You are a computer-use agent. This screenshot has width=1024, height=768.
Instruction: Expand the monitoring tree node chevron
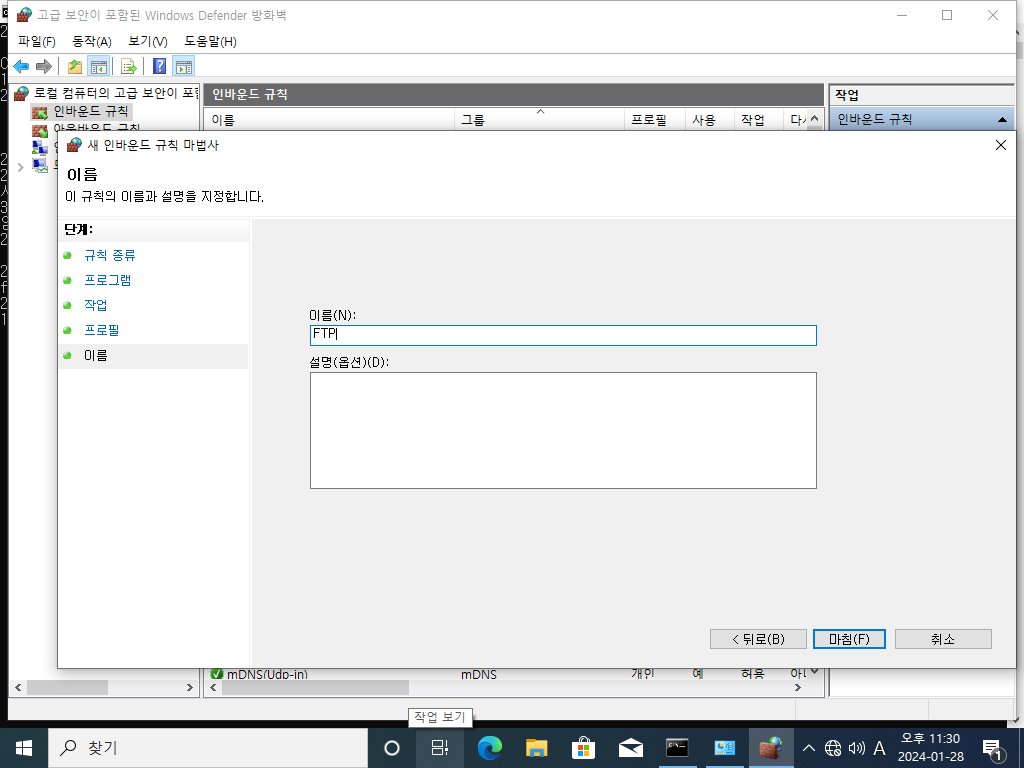(x=21, y=167)
